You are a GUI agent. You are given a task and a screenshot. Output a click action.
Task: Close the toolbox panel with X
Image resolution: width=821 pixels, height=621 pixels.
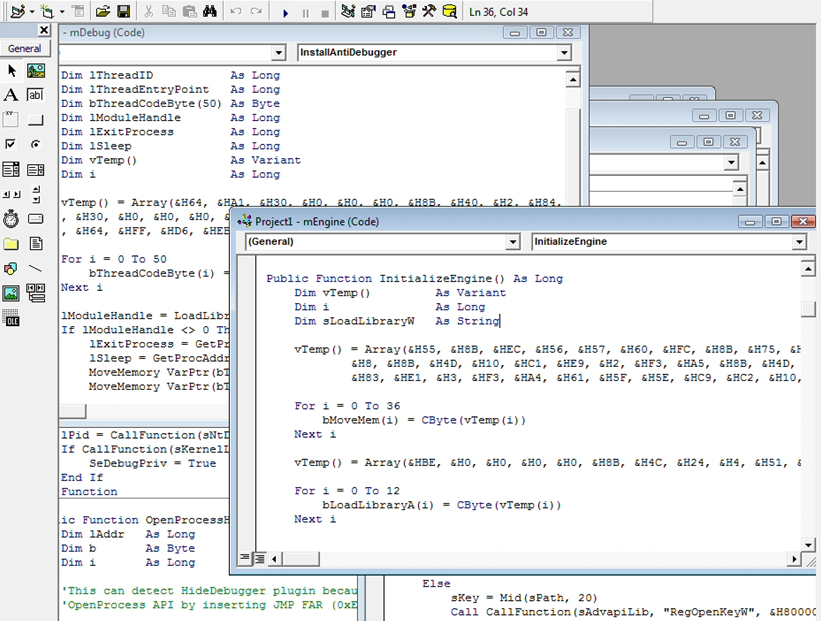point(44,30)
